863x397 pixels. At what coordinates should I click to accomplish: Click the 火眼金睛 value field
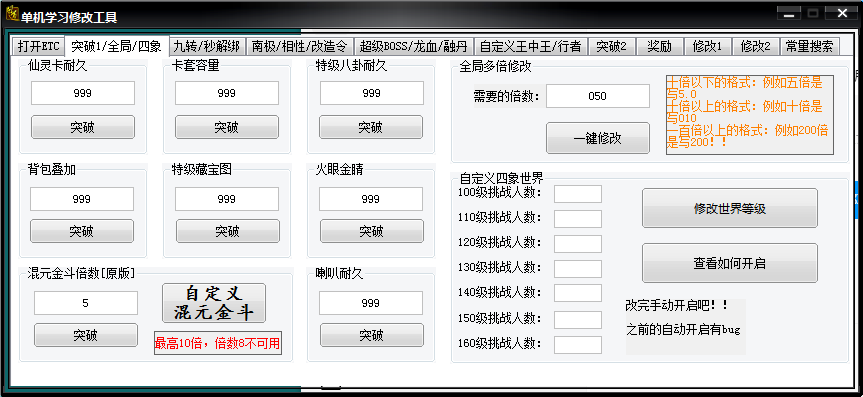coord(371,199)
